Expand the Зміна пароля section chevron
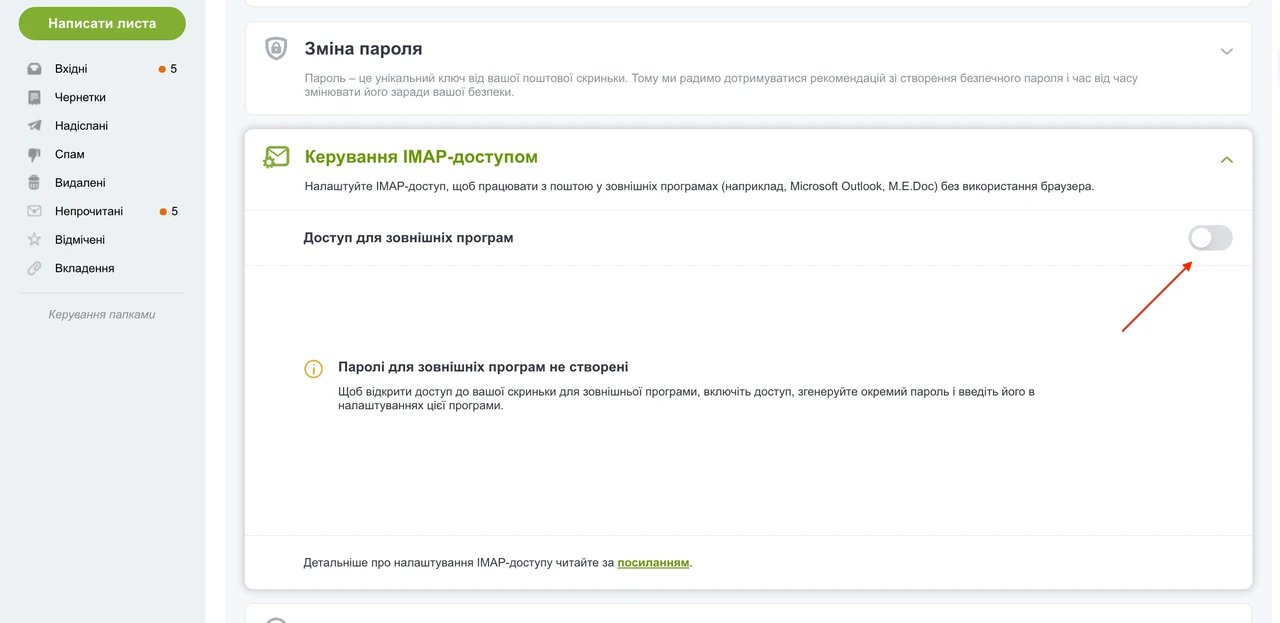Screen dimensions: 1280x623 tap(1227, 51)
